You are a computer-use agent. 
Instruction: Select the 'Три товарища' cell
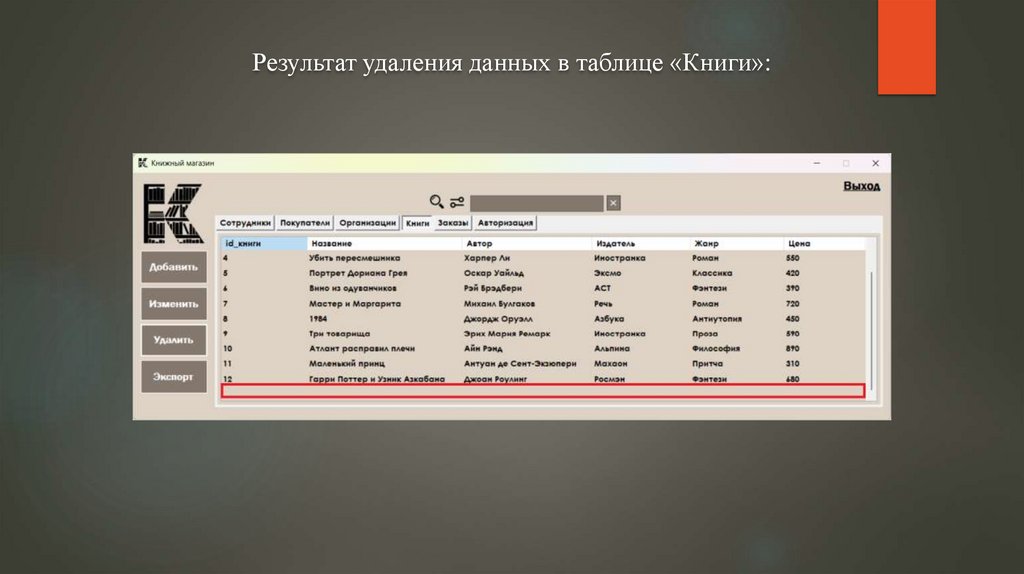coord(339,334)
